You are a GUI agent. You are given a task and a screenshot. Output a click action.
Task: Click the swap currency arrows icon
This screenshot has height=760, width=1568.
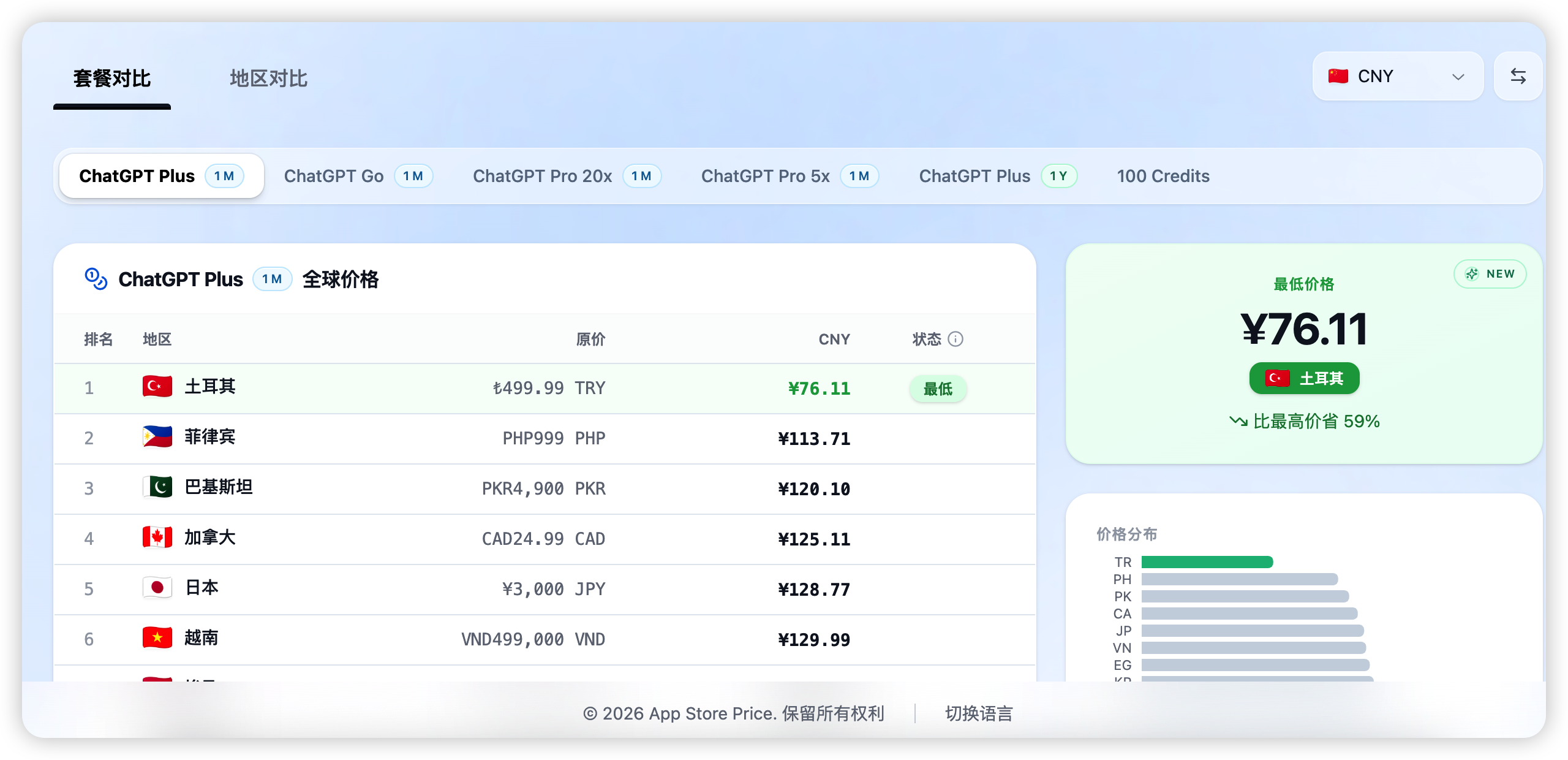1518,77
